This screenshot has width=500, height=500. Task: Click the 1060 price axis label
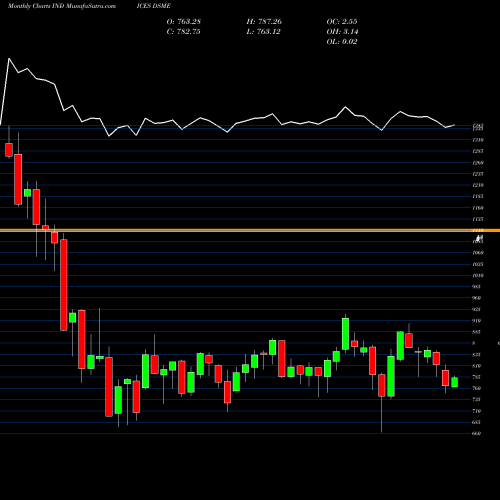(478, 253)
